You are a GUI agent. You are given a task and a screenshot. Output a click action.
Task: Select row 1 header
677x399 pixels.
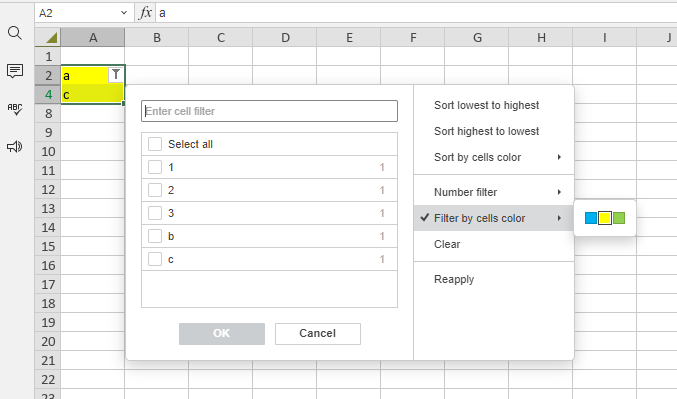(48, 56)
